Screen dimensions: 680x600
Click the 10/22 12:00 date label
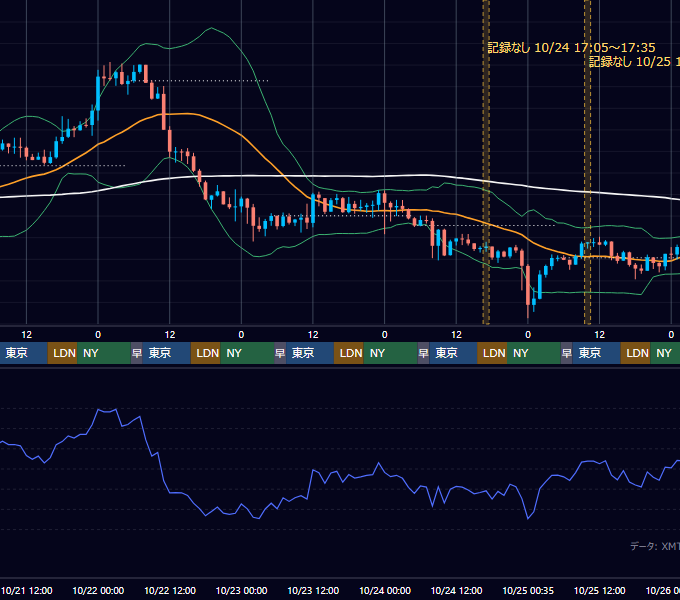(x=170, y=590)
